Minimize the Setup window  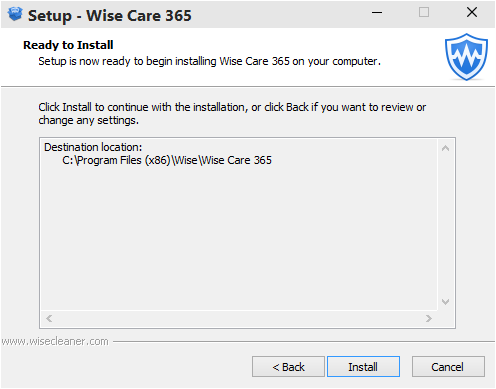tap(377, 13)
